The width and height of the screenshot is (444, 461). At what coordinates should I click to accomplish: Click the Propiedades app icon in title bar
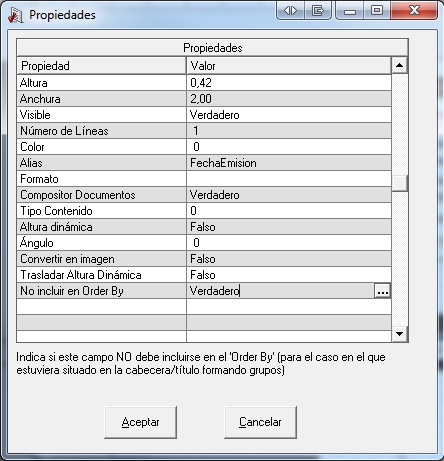pos(15,15)
